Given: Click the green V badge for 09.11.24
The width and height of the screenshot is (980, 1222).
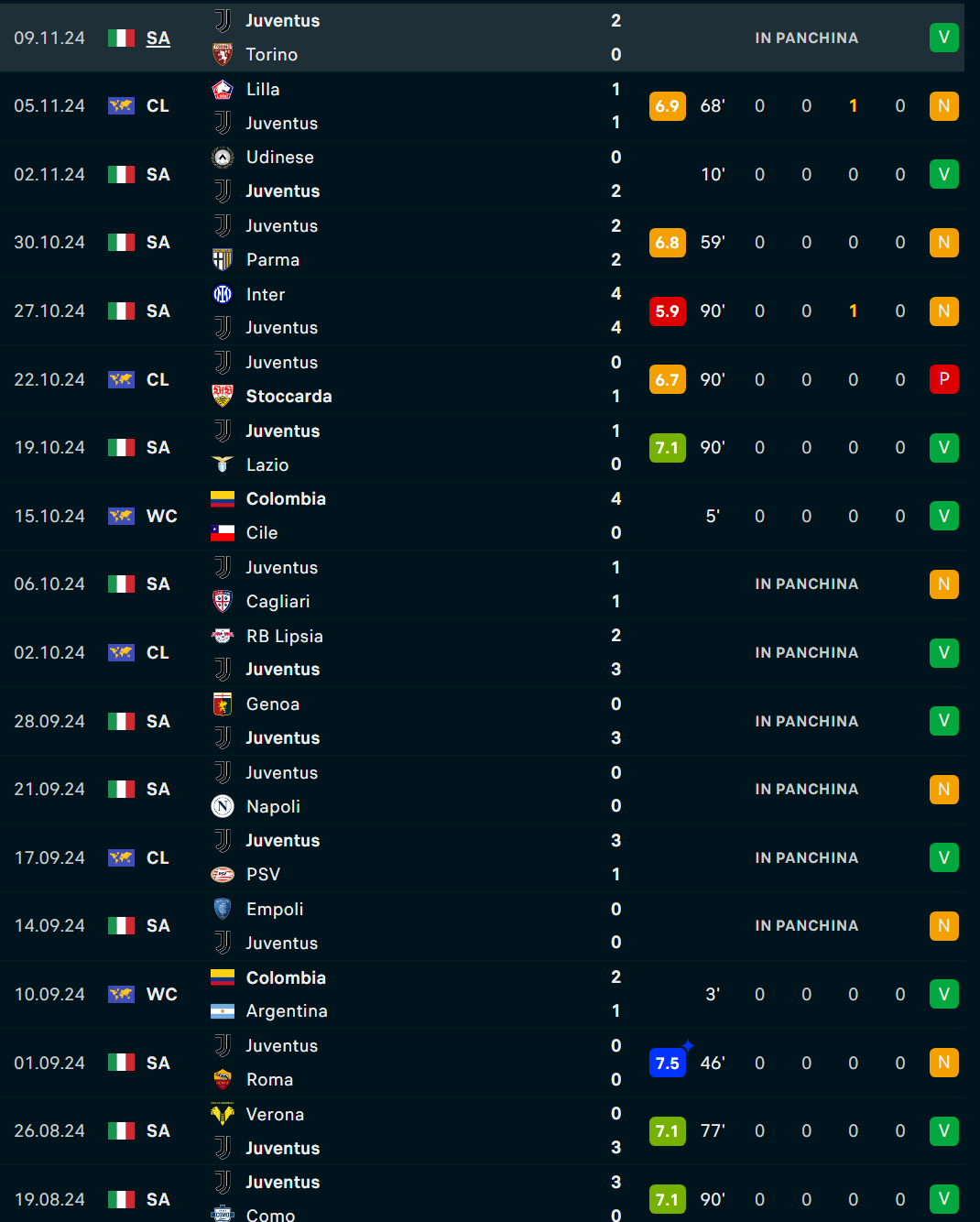Looking at the screenshot, I should click(944, 38).
